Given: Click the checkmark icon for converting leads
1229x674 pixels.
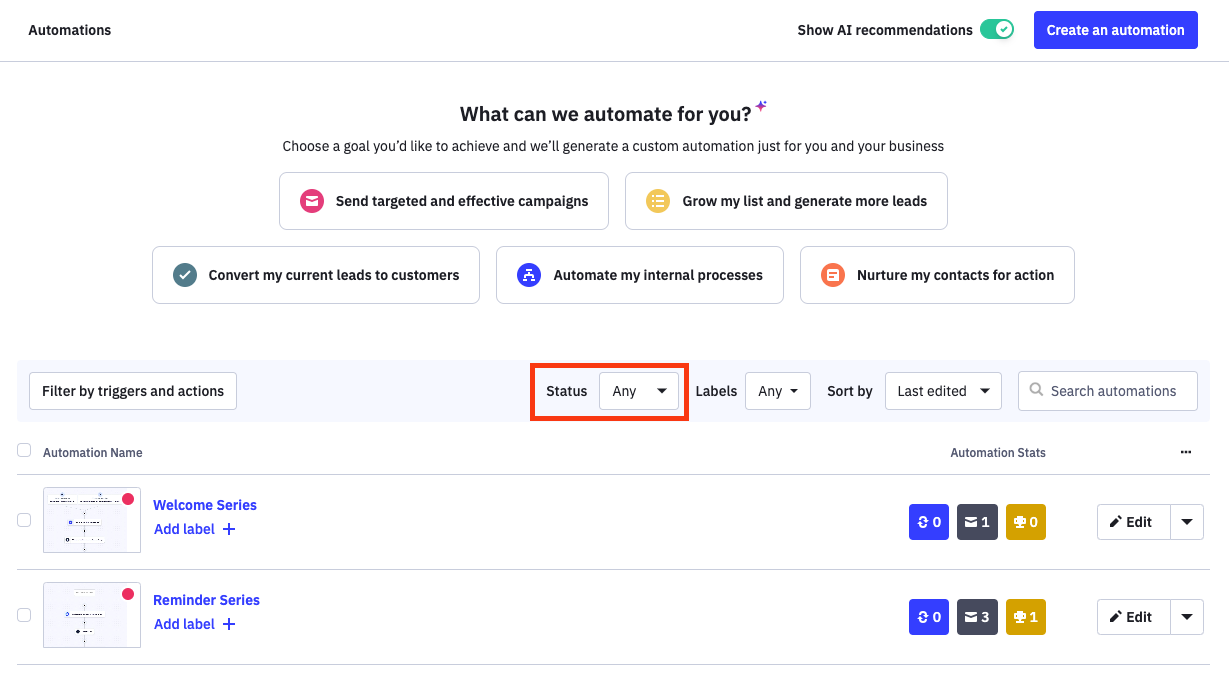Looking at the screenshot, I should (x=185, y=275).
